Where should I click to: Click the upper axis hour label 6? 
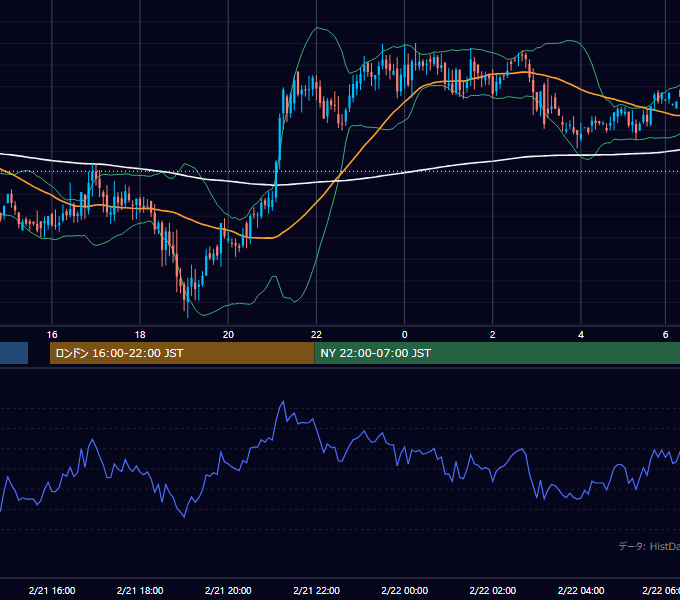pyautogui.click(x=665, y=335)
